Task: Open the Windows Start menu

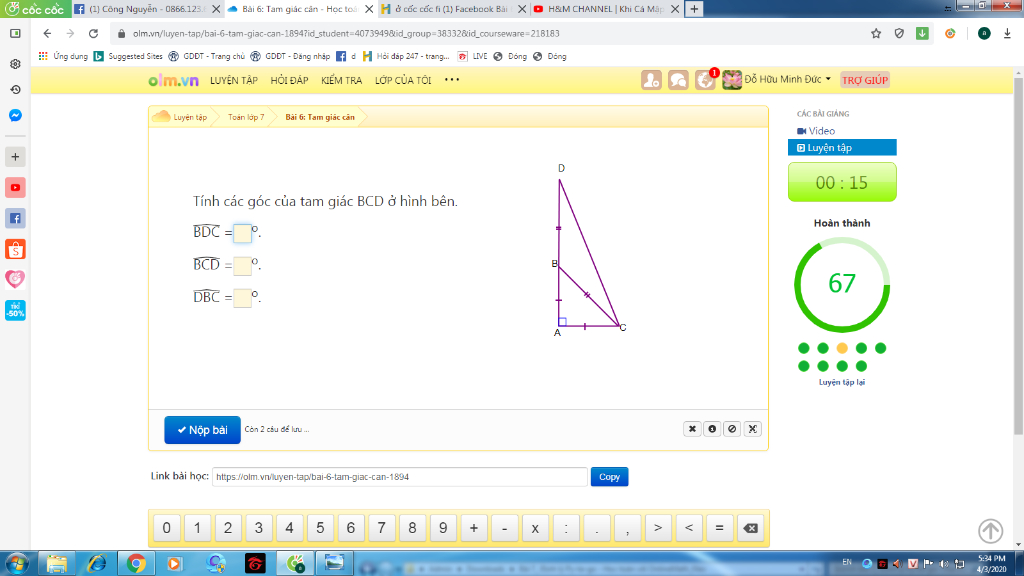Action: [x=17, y=563]
